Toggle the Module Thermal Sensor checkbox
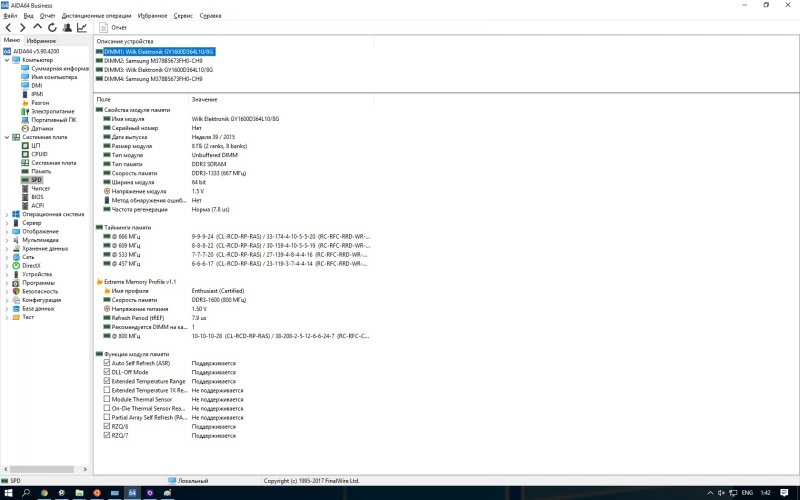 click(108, 399)
